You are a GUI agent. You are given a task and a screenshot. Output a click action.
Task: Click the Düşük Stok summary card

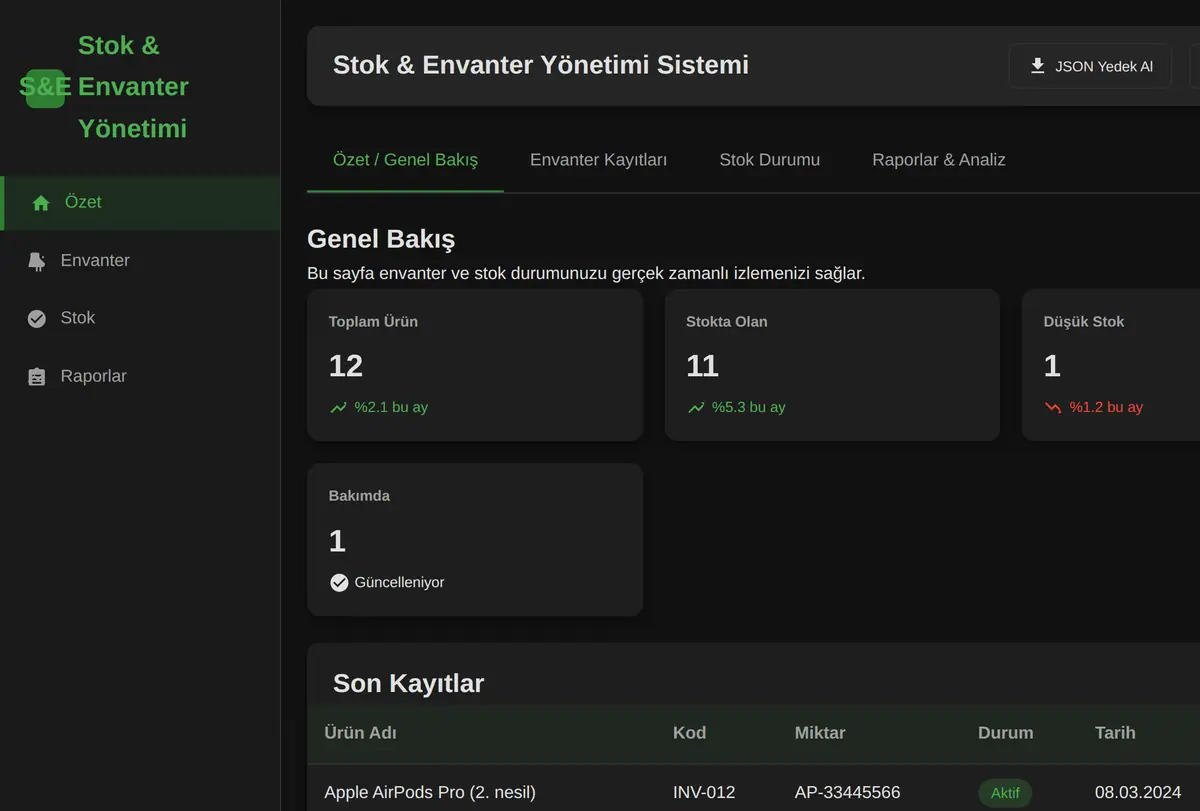tap(1111, 365)
